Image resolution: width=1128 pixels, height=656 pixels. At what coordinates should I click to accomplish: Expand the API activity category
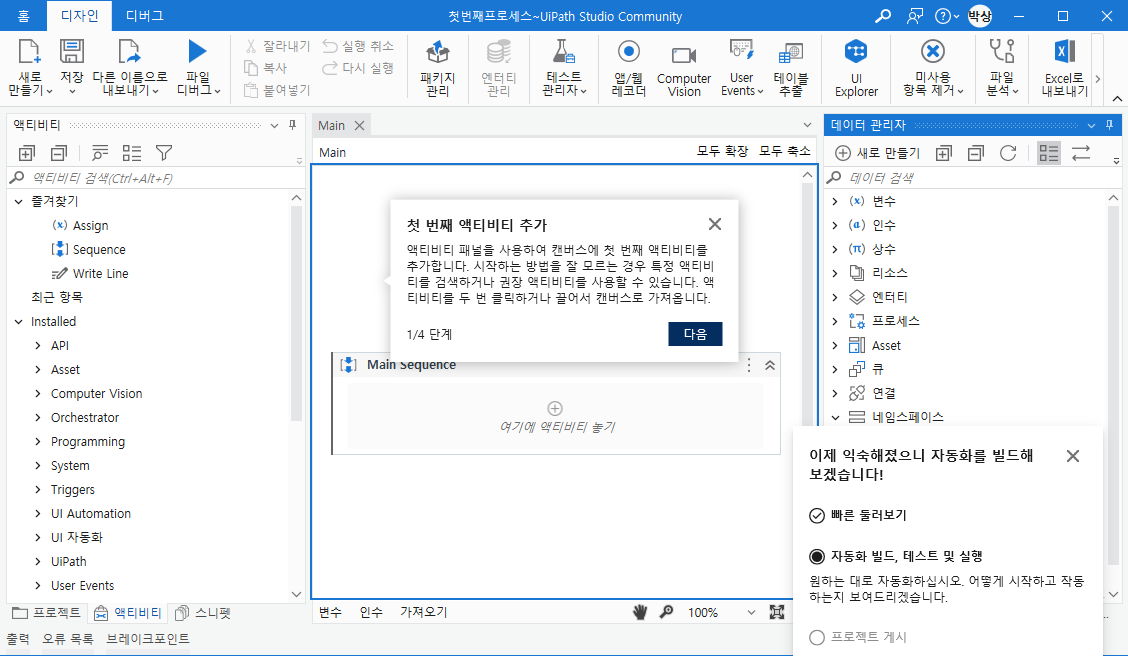[x=38, y=346]
